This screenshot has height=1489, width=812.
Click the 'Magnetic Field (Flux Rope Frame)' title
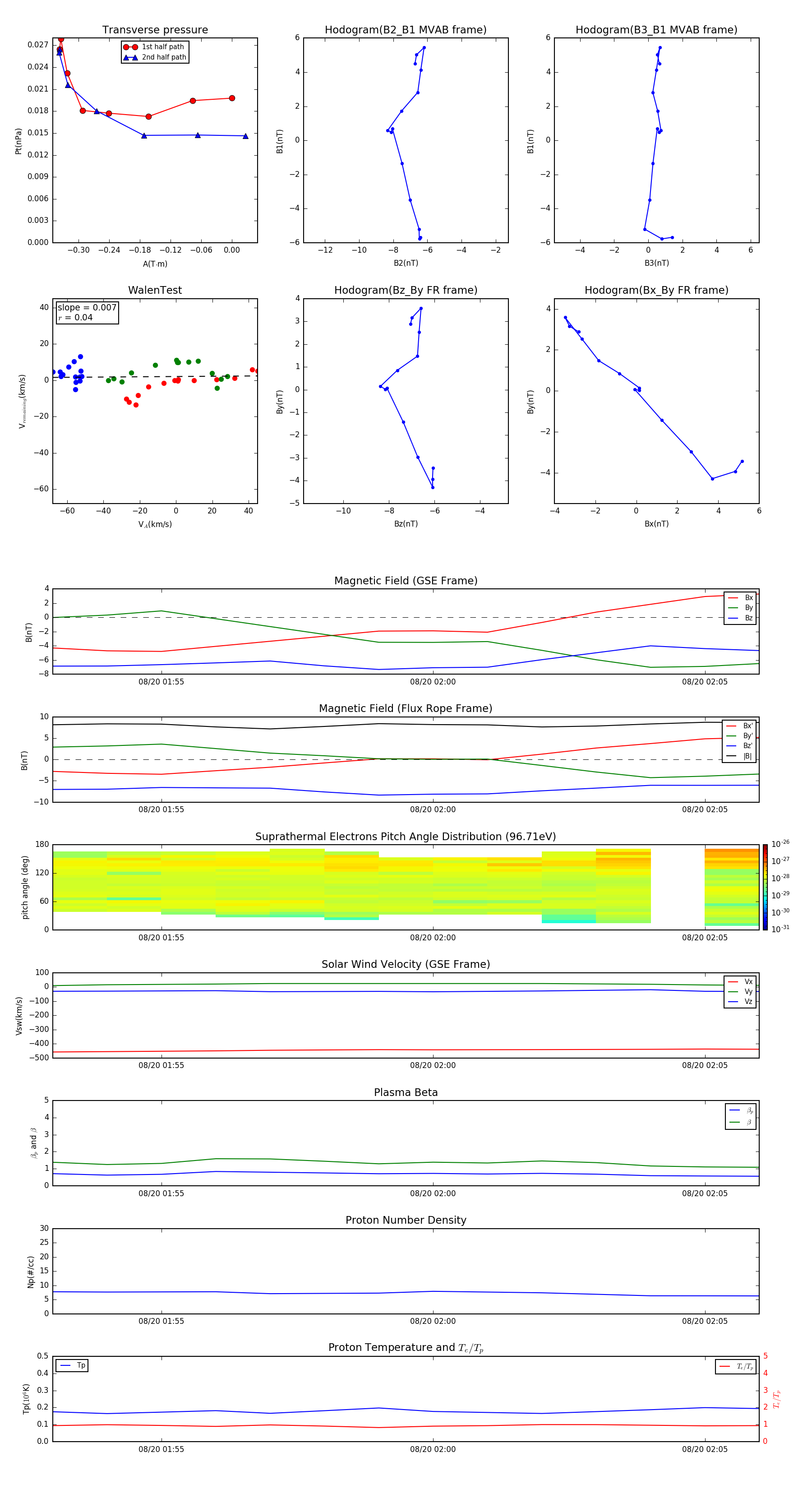click(x=406, y=709)
